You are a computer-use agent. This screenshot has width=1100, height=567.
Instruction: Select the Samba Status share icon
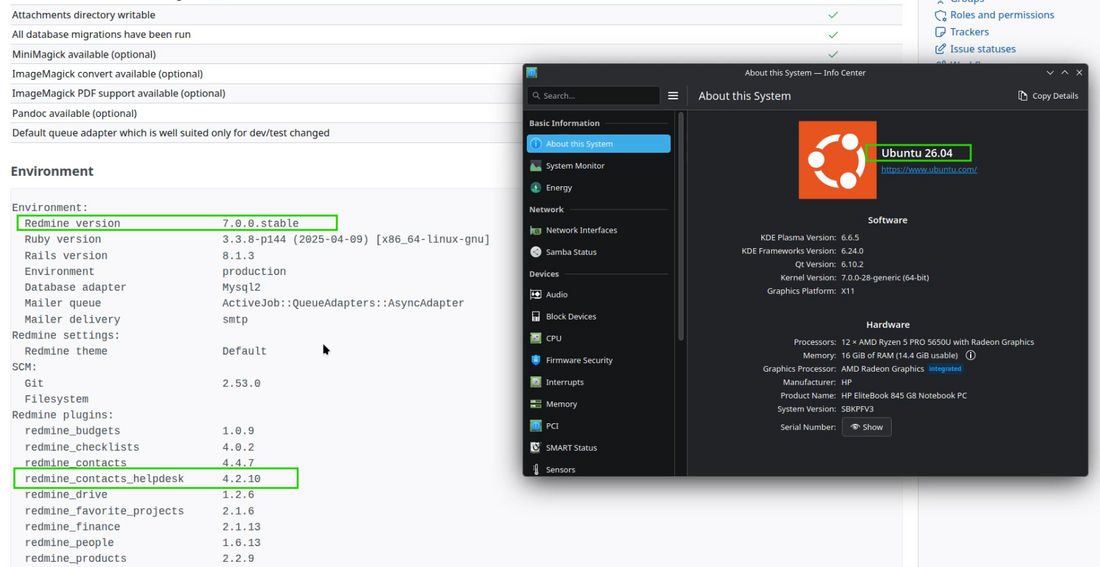(x=536, y=252)
